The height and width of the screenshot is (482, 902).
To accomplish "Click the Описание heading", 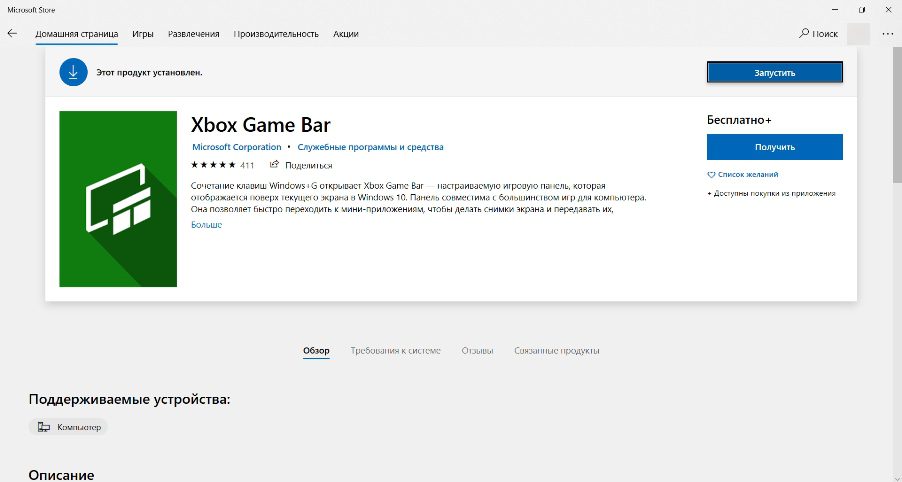I will point(62,475).
